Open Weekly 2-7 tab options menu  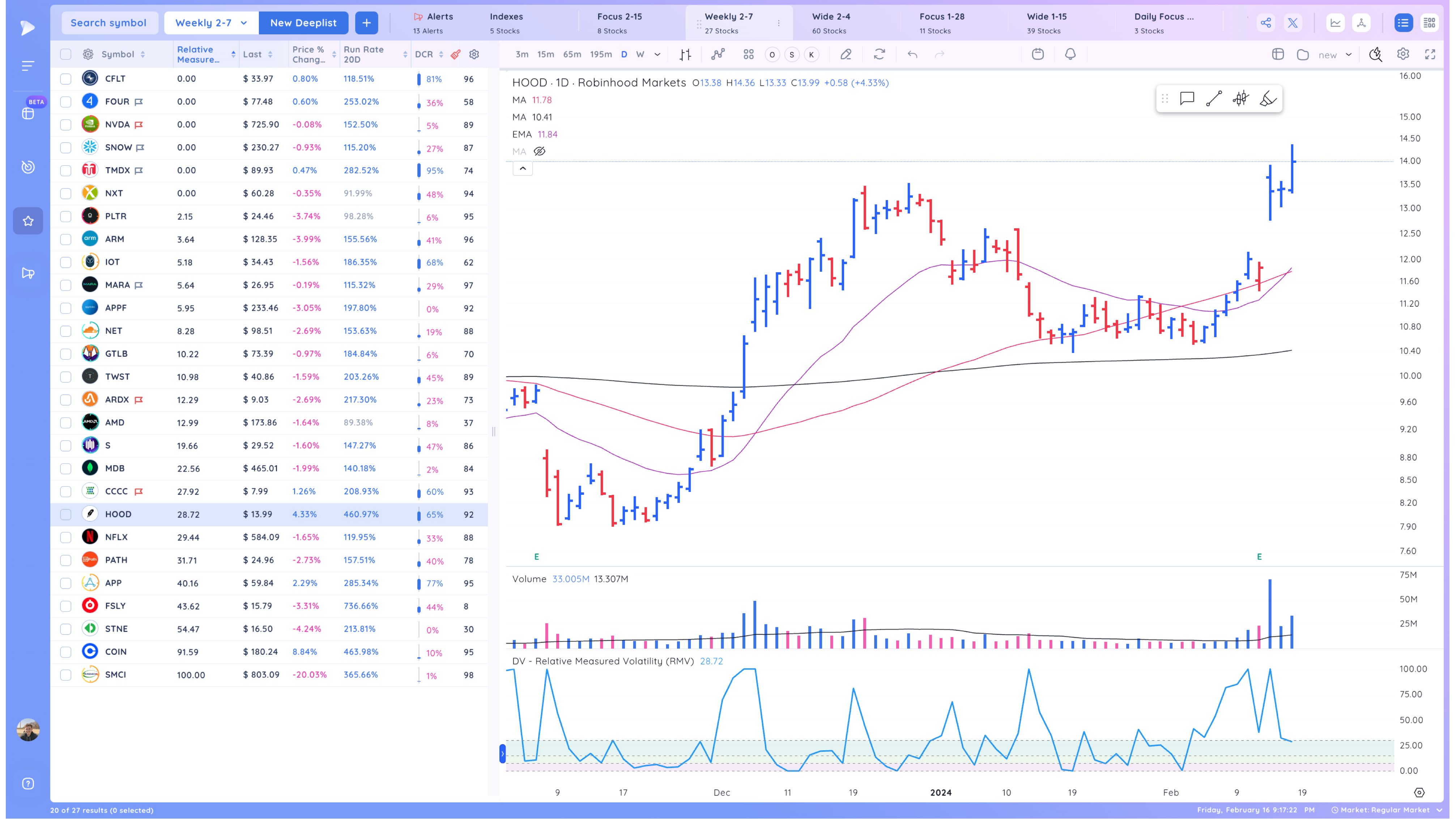click(x=779, y=23)
